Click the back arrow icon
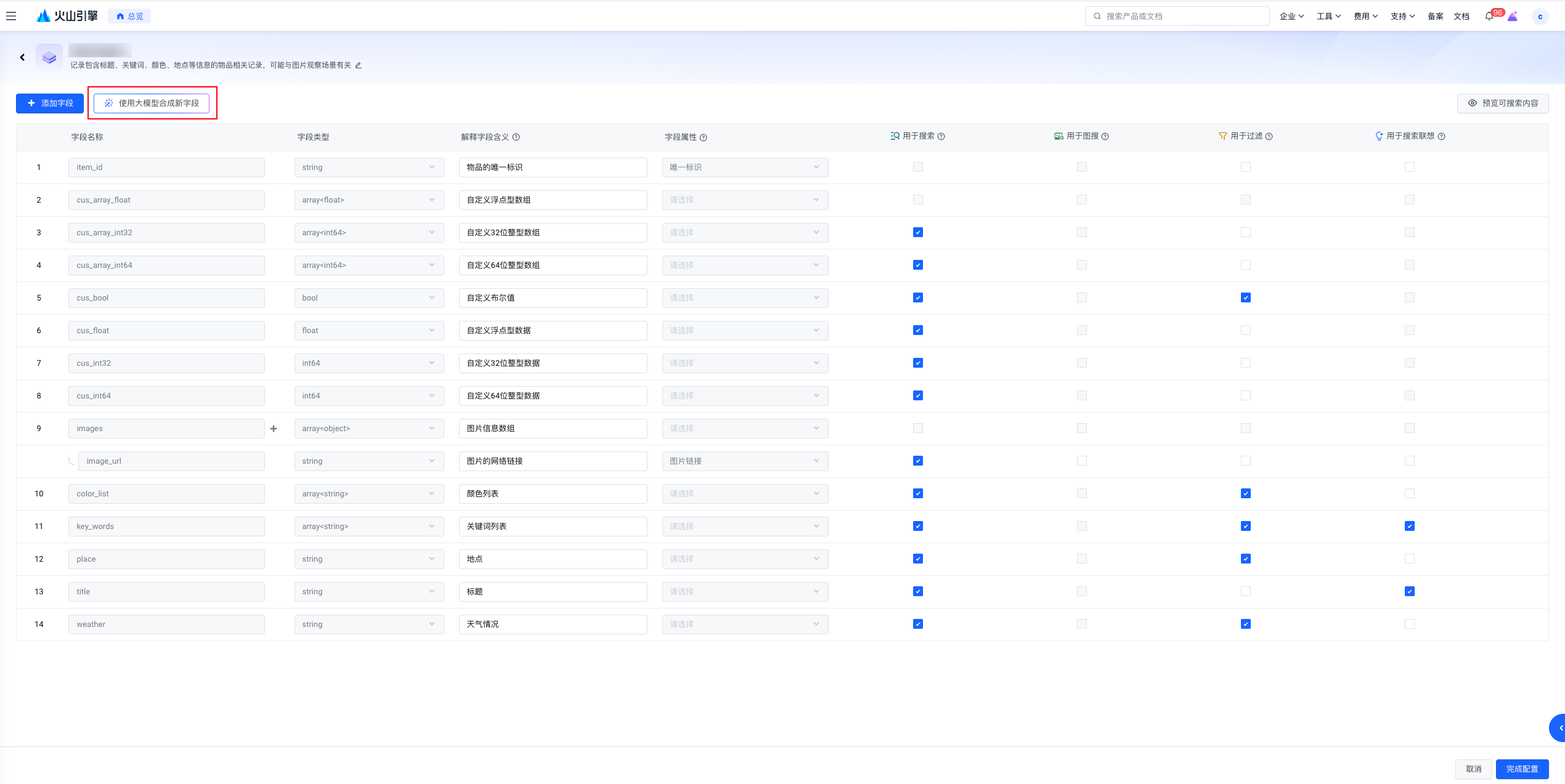The width and height of the screenshot is (1565, 784). (22, 57)
